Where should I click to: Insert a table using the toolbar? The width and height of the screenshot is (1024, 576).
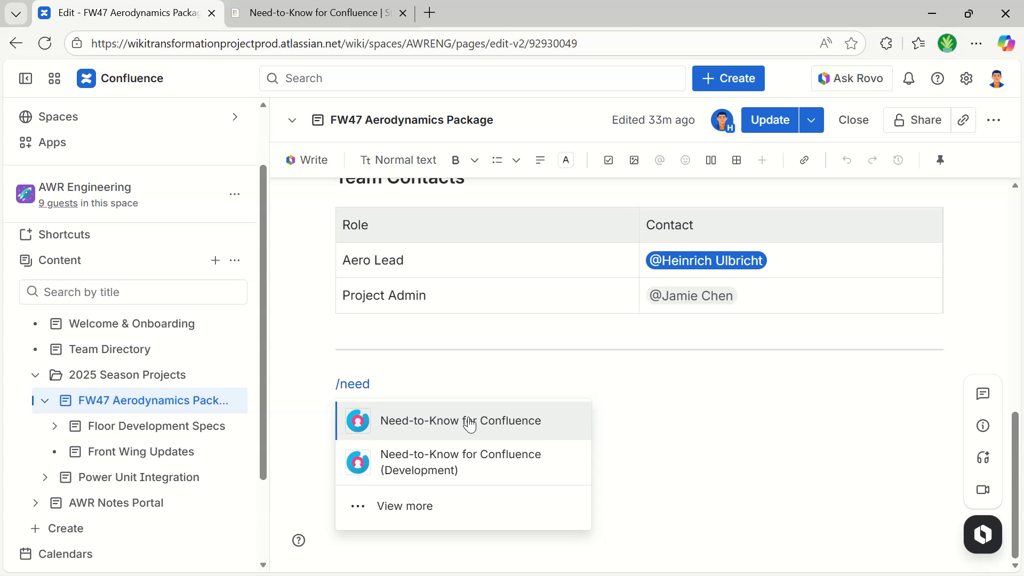click(736, 160)
